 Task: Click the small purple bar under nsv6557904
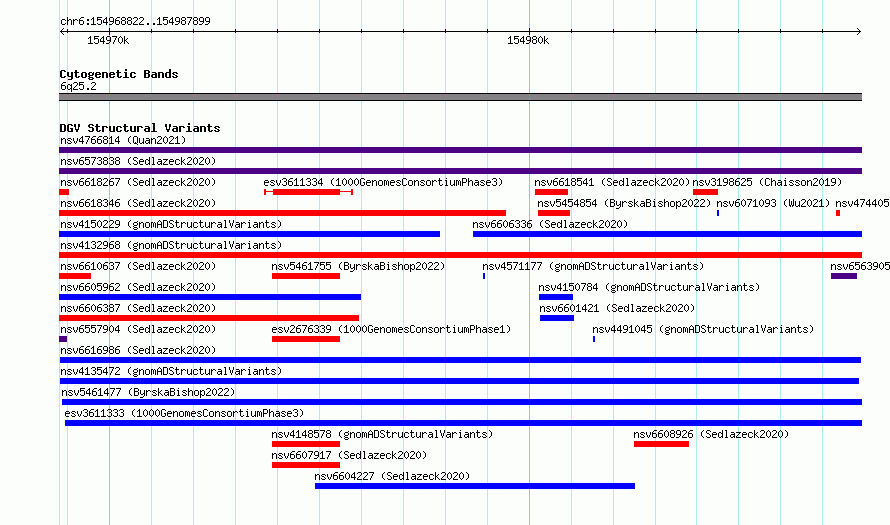(x=63, y=339)
